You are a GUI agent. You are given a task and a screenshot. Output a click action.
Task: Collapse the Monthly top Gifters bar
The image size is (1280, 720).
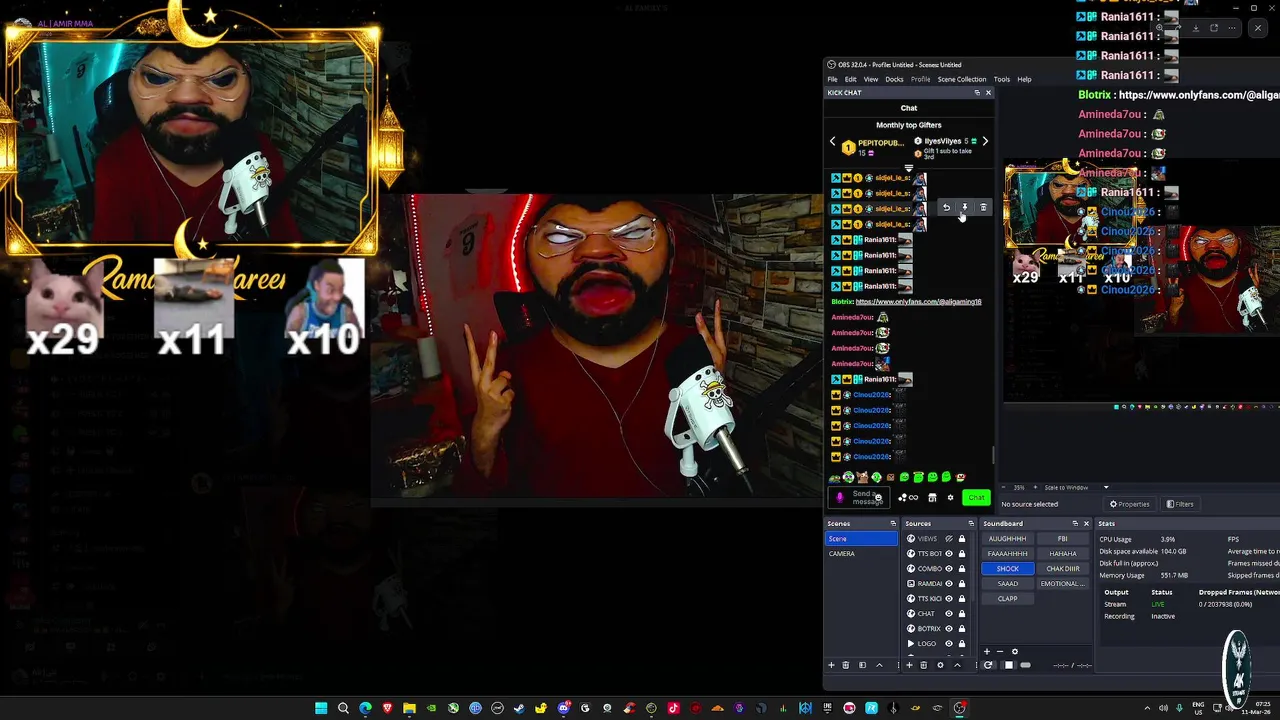click(x=908, y=167)
